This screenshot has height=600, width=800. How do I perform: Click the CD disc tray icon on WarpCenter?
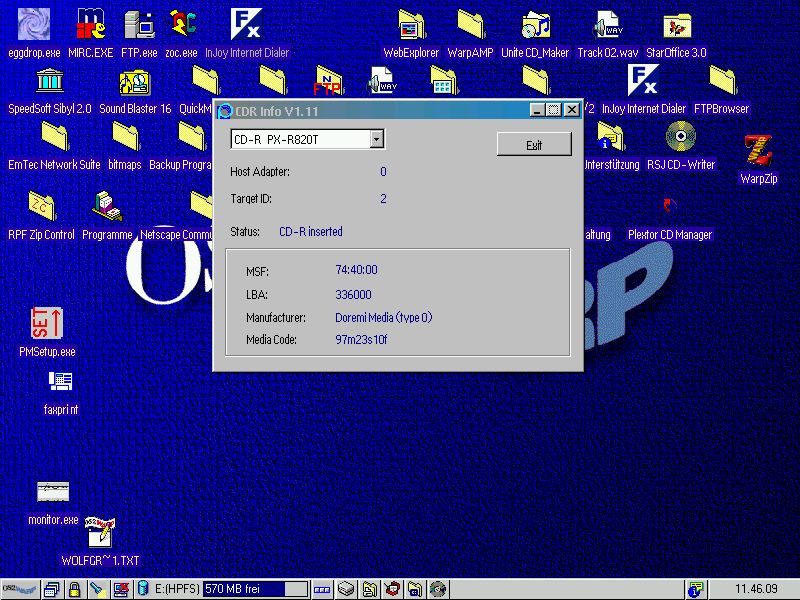pos(438,589)
